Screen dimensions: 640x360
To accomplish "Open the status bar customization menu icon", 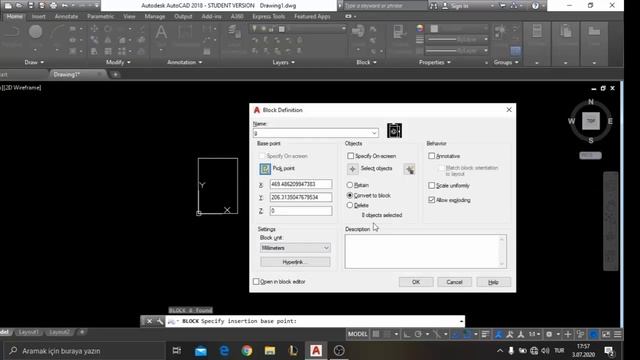I will tap(618, 334).
